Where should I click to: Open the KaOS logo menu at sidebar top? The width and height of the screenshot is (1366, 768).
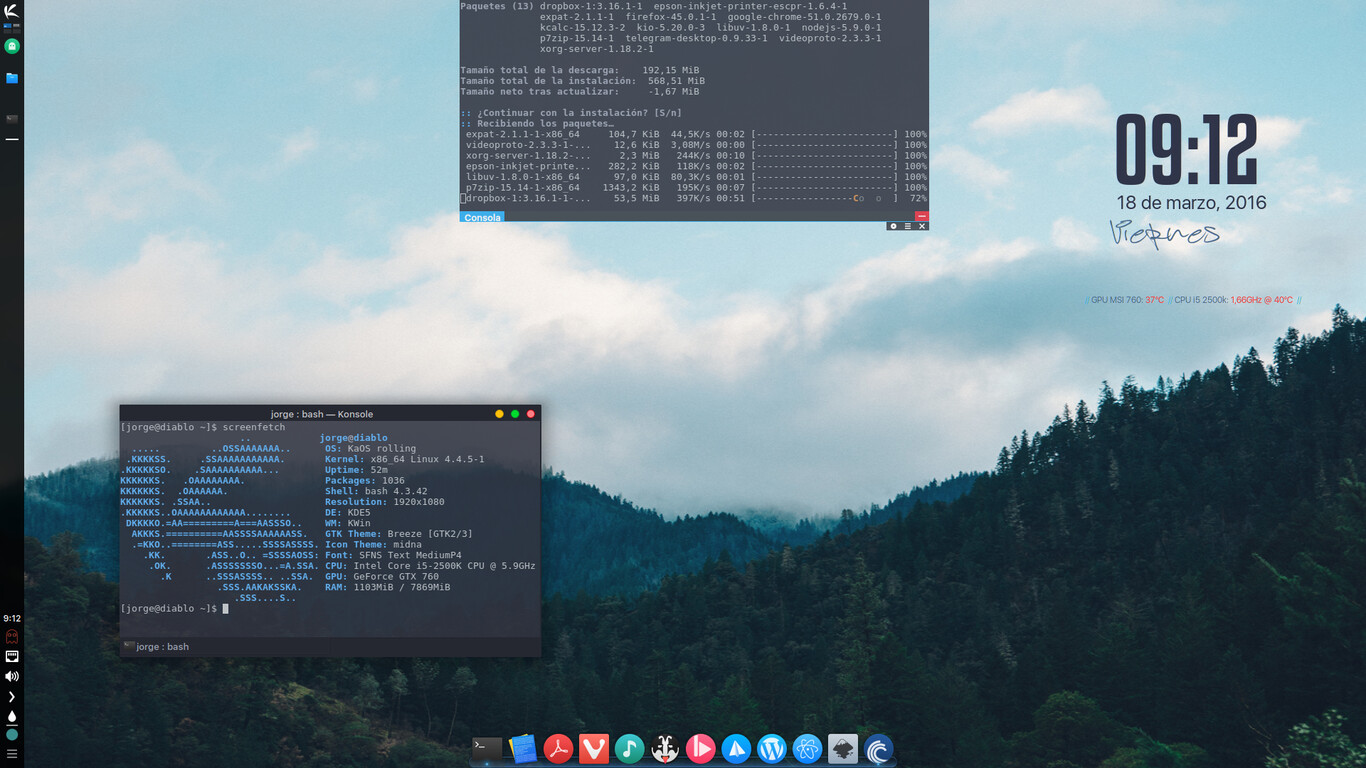pos(12,10)
